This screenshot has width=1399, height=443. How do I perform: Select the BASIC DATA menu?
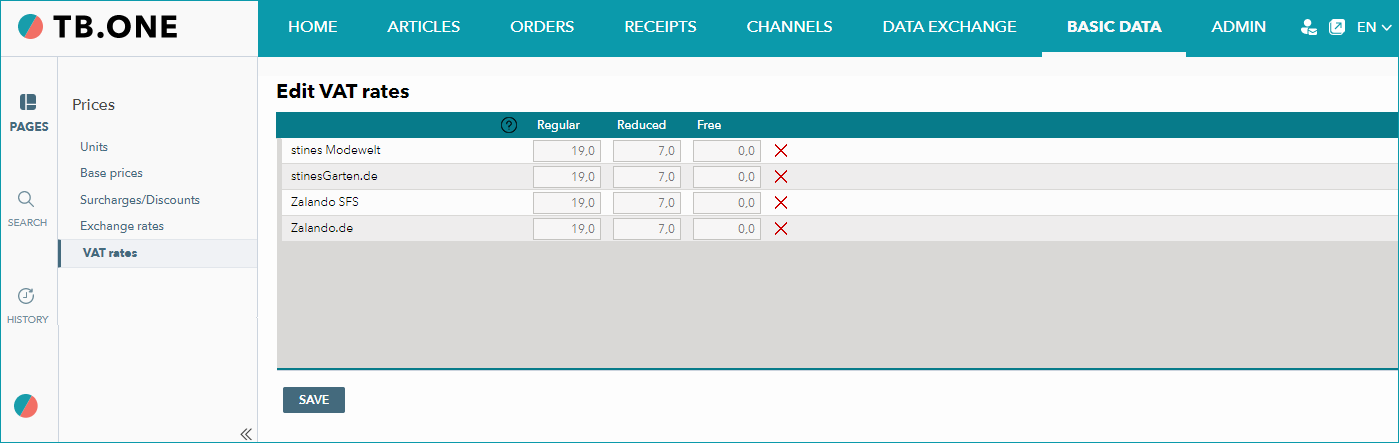pyautogui.click(x=1114, y=27)
